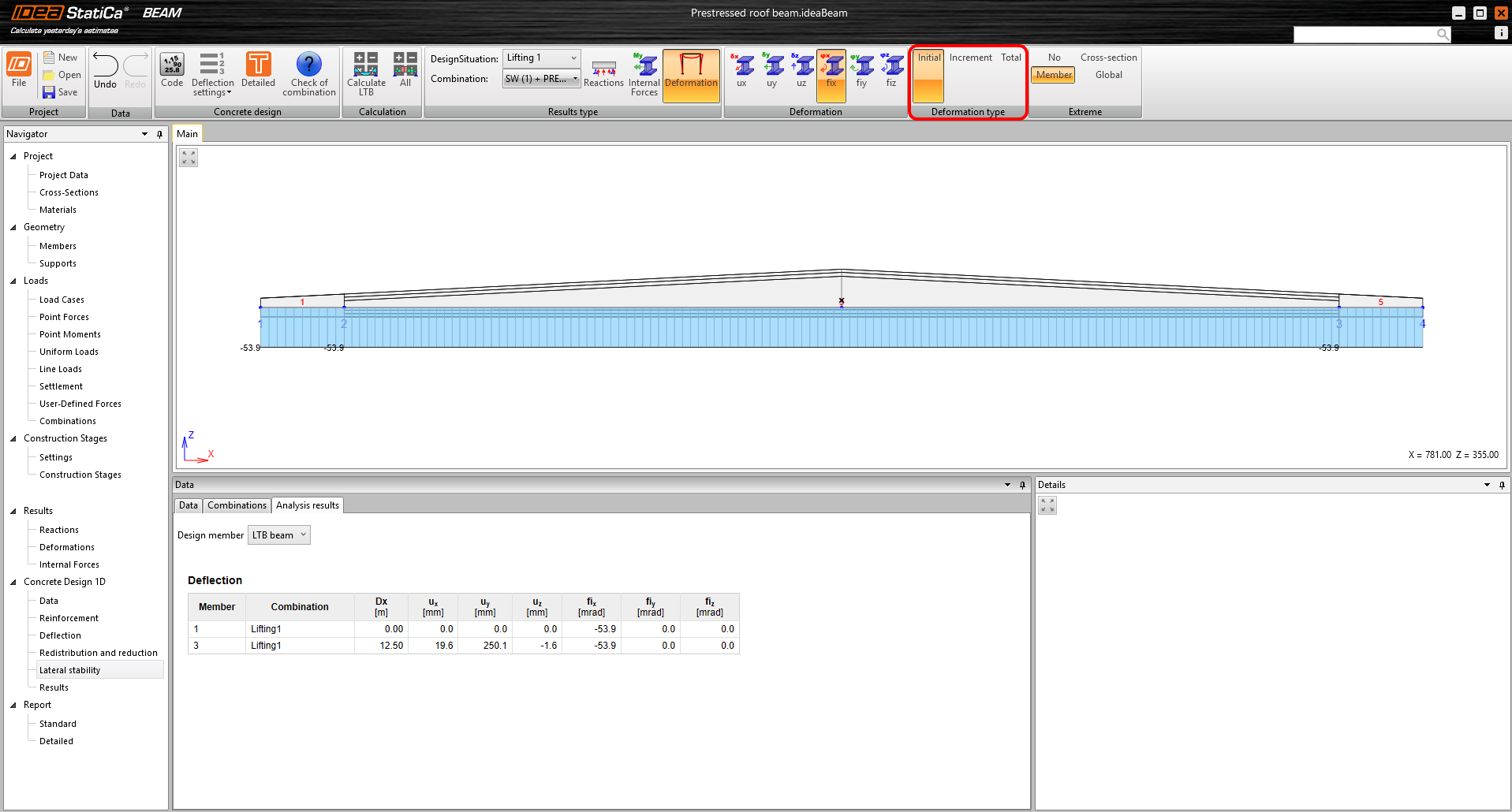
Task: Show Internal Forces results
Action: 644,73
